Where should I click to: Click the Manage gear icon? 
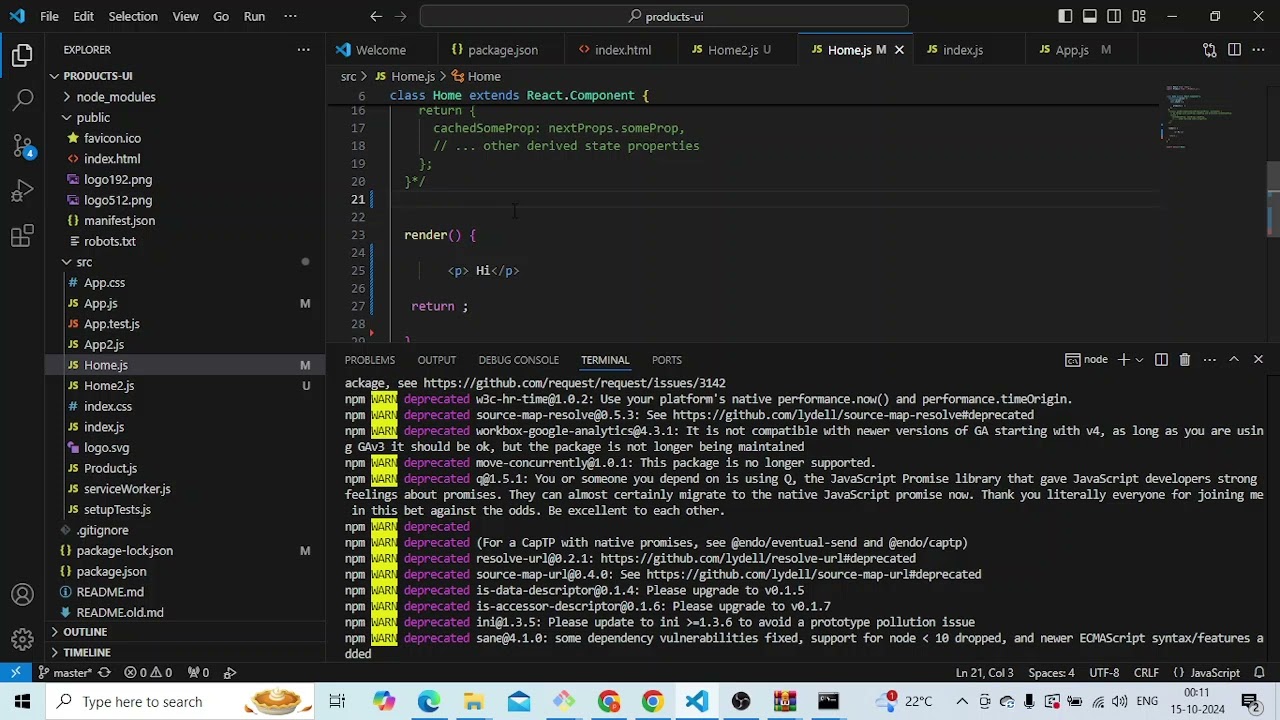point(22,640)
